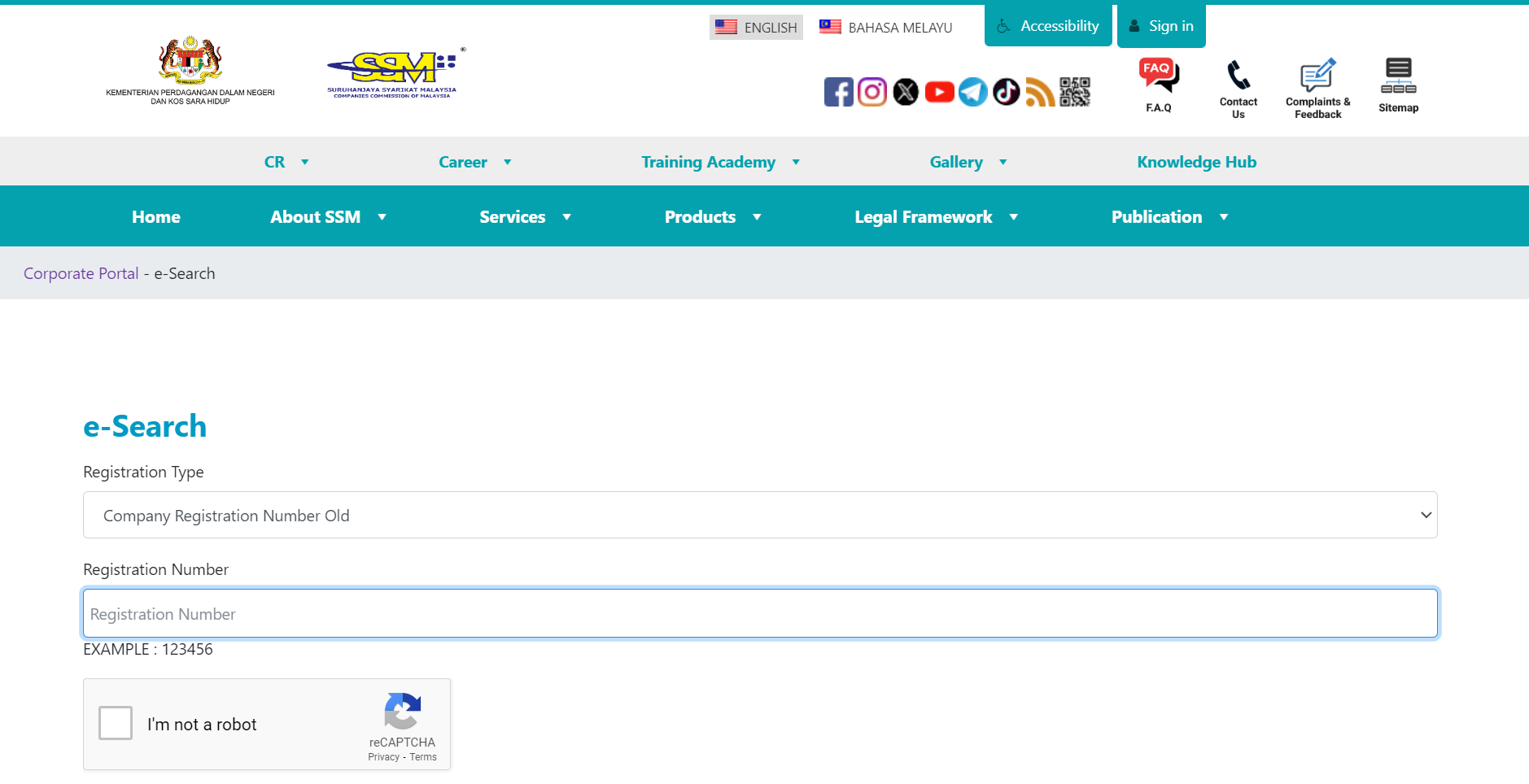Expand the CR dropdown menu
Image resolution: width=1529 pixels, height=784 pixels.
pos(286,162)
